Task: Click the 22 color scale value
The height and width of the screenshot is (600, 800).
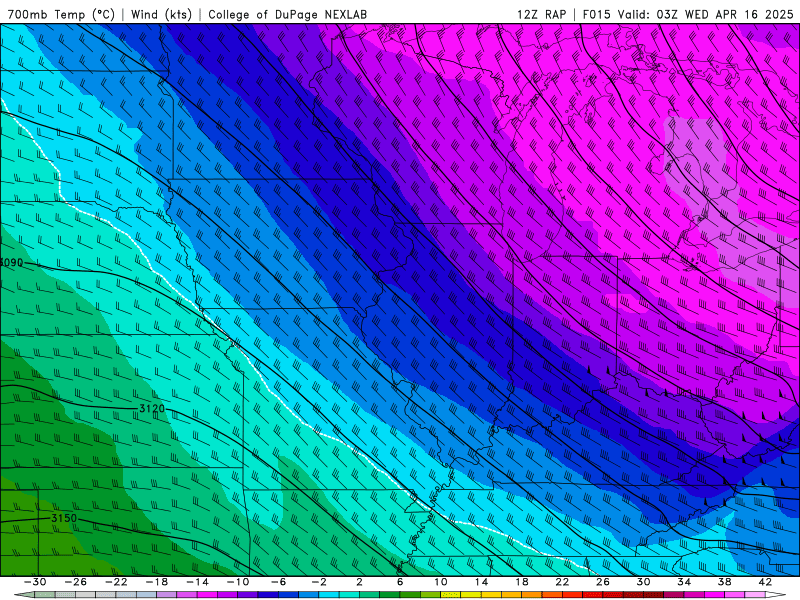Action: pyautogui.click(x=562, y=582)
